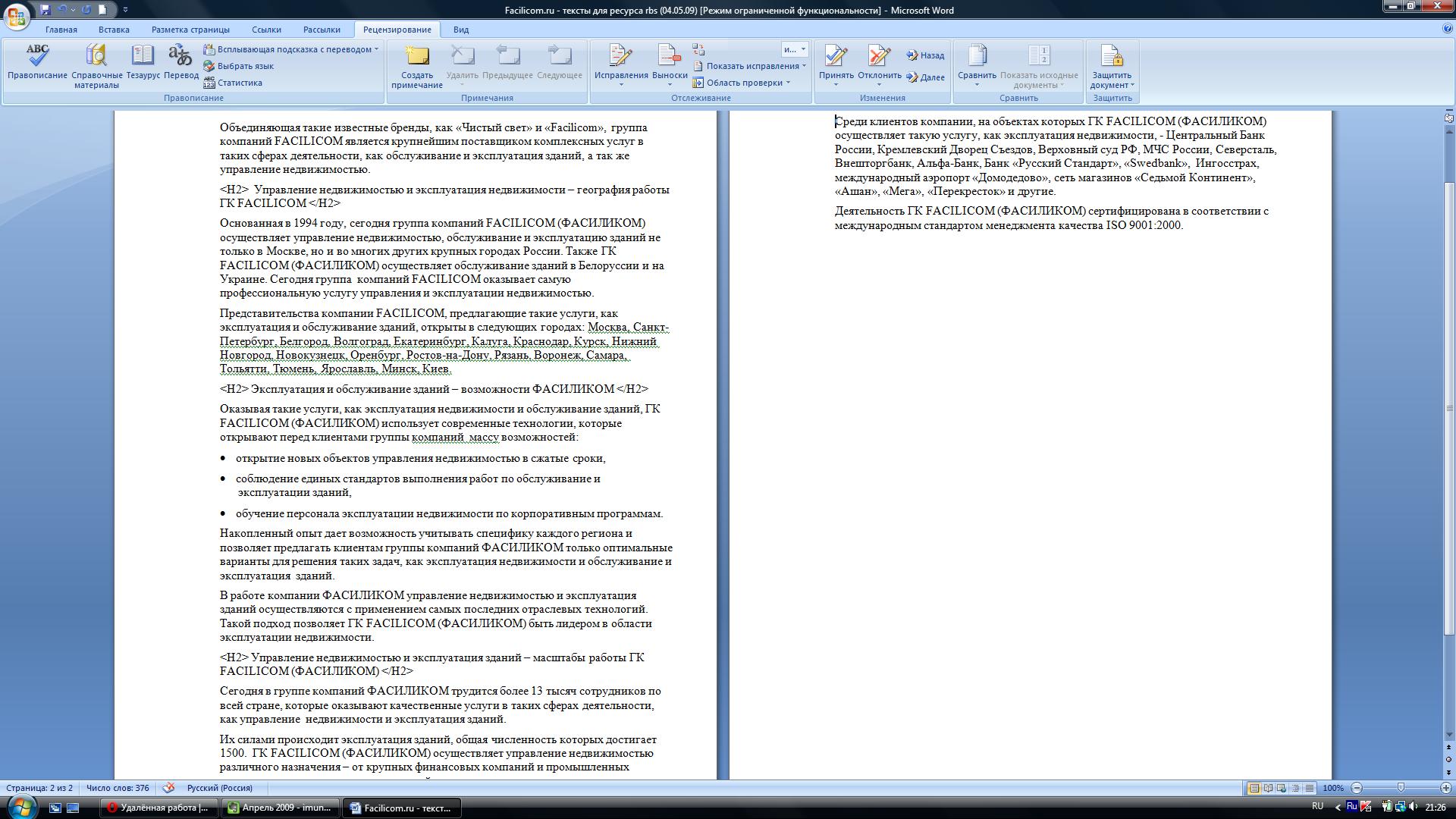The image size is (1456, 819).
Task: Switch to full screen reading view
Action: 1268,788
